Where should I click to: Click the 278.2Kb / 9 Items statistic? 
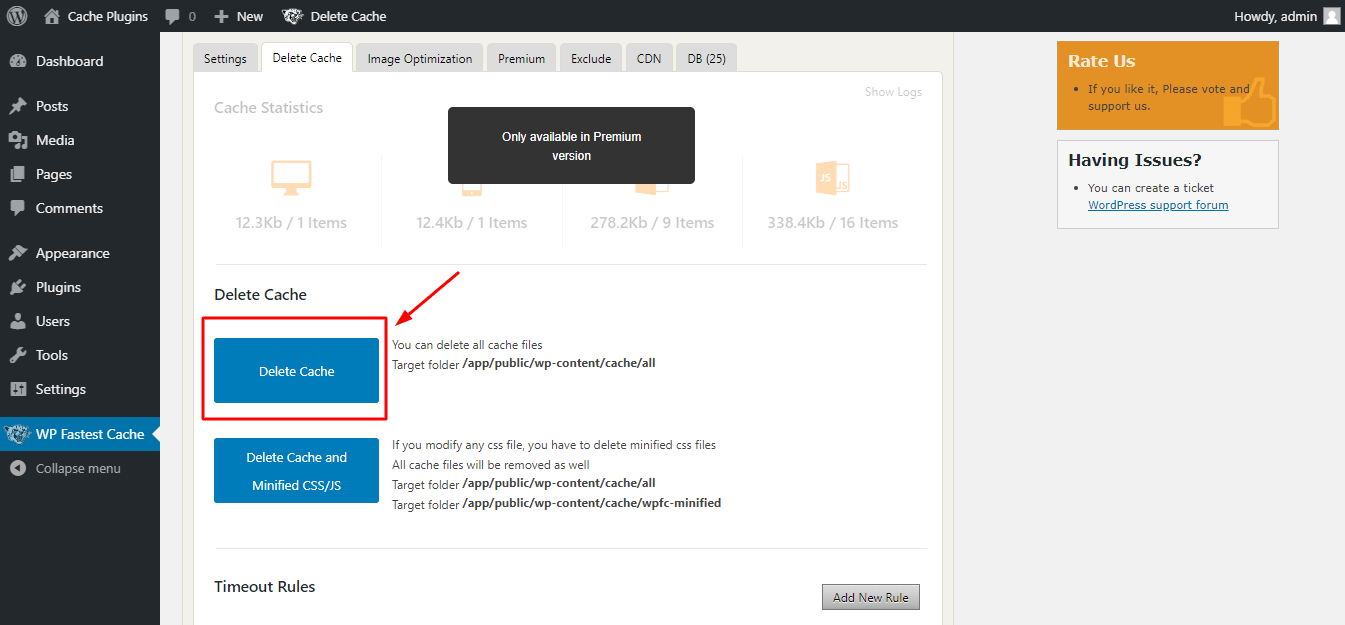[652, 223]
